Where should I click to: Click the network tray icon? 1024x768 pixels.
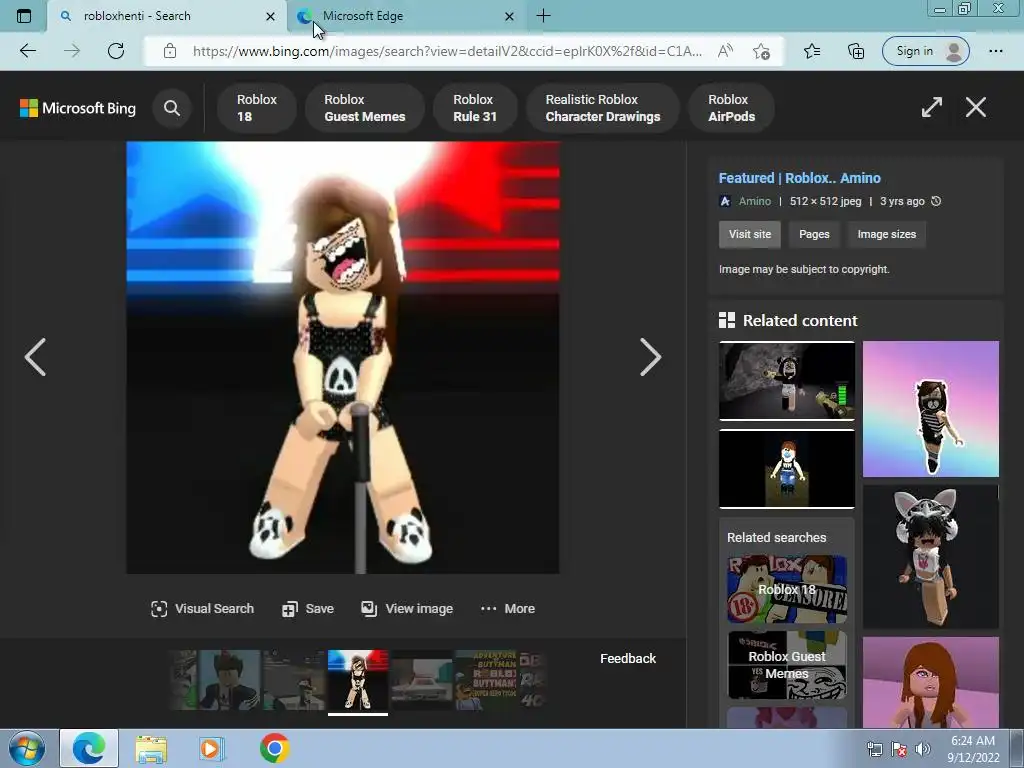(874, 749)
